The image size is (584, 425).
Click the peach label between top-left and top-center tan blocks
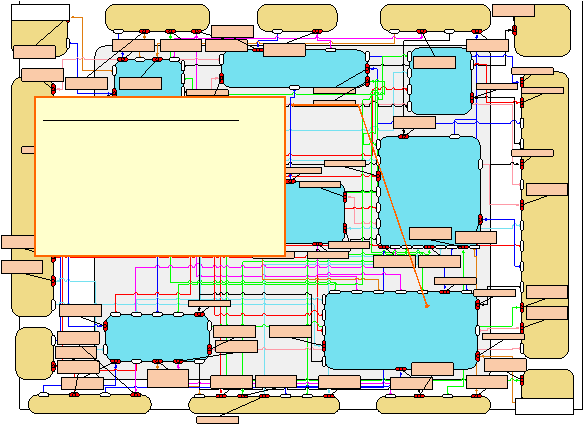click(x=232, y=31)
